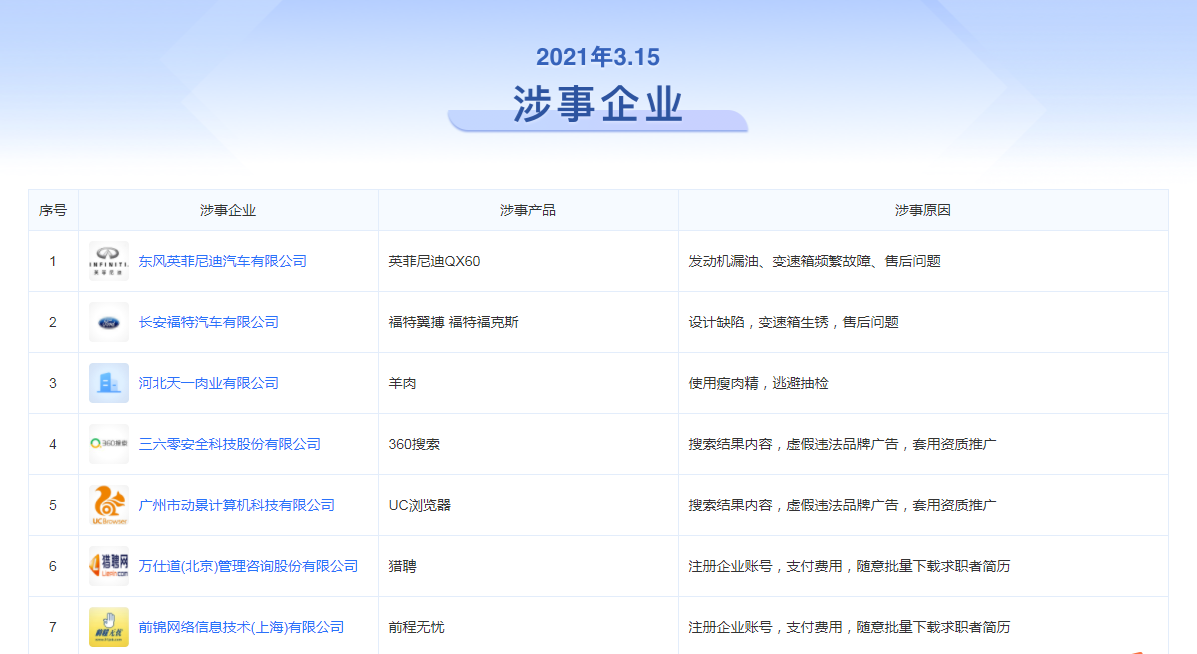This screenshot has height=654, width=1197.
Task: Click reason 设计缺陷，变速箱生锈，售后问题
Action: 793,322
